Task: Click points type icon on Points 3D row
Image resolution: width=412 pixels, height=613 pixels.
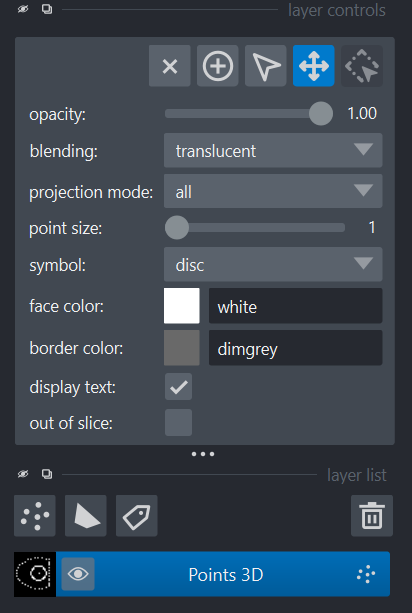Action: 366,574
